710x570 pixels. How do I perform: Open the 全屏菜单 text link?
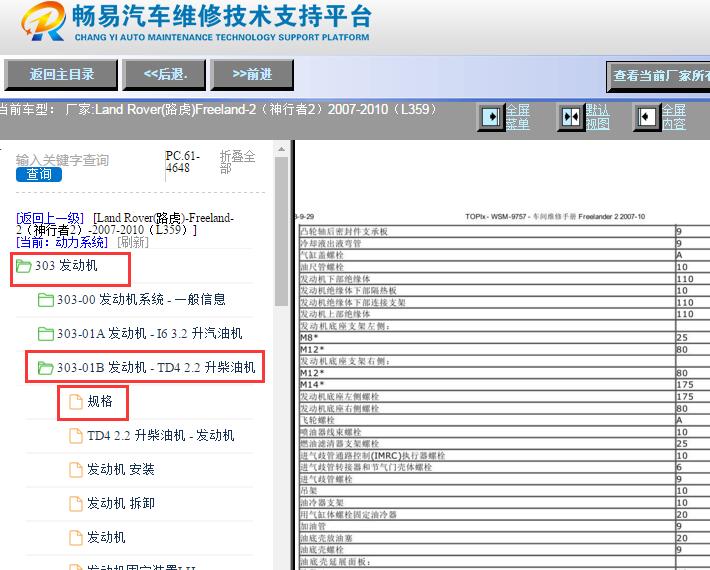[x=518, y=117]
